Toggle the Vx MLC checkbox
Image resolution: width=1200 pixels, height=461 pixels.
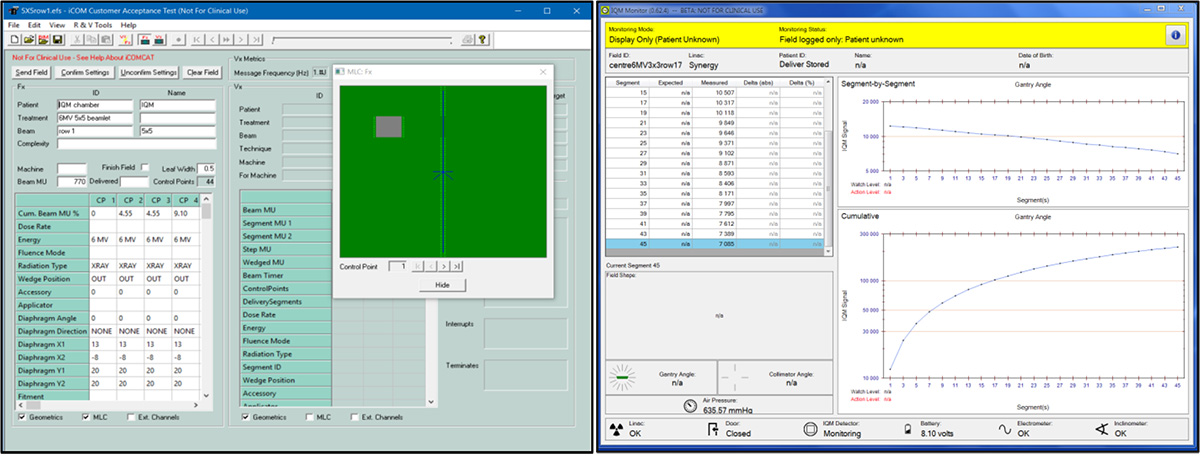tap(308, 416)
